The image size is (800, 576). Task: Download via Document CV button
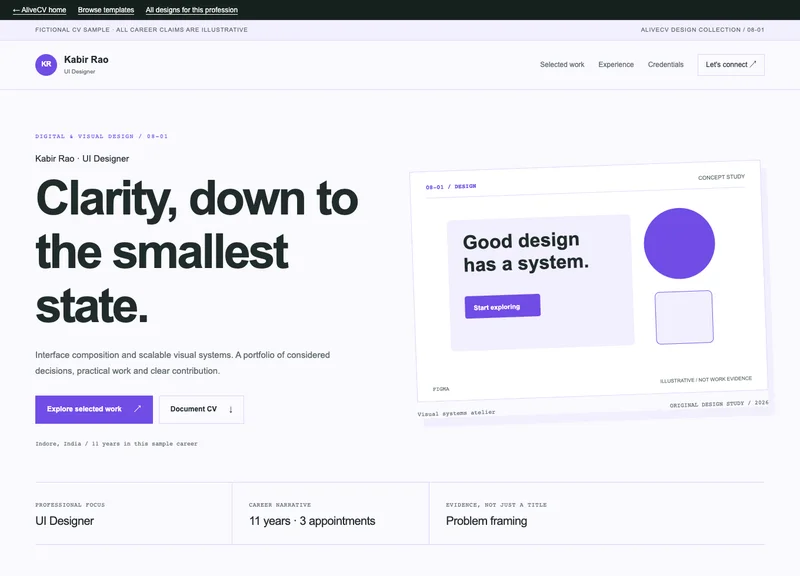(x=201, y=409)
